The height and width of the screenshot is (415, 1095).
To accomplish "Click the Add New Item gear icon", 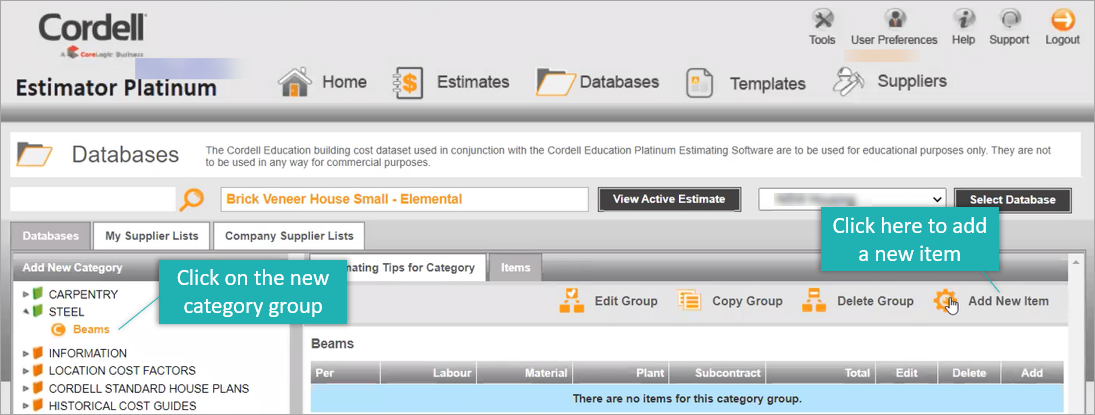I will pos(946,301).
